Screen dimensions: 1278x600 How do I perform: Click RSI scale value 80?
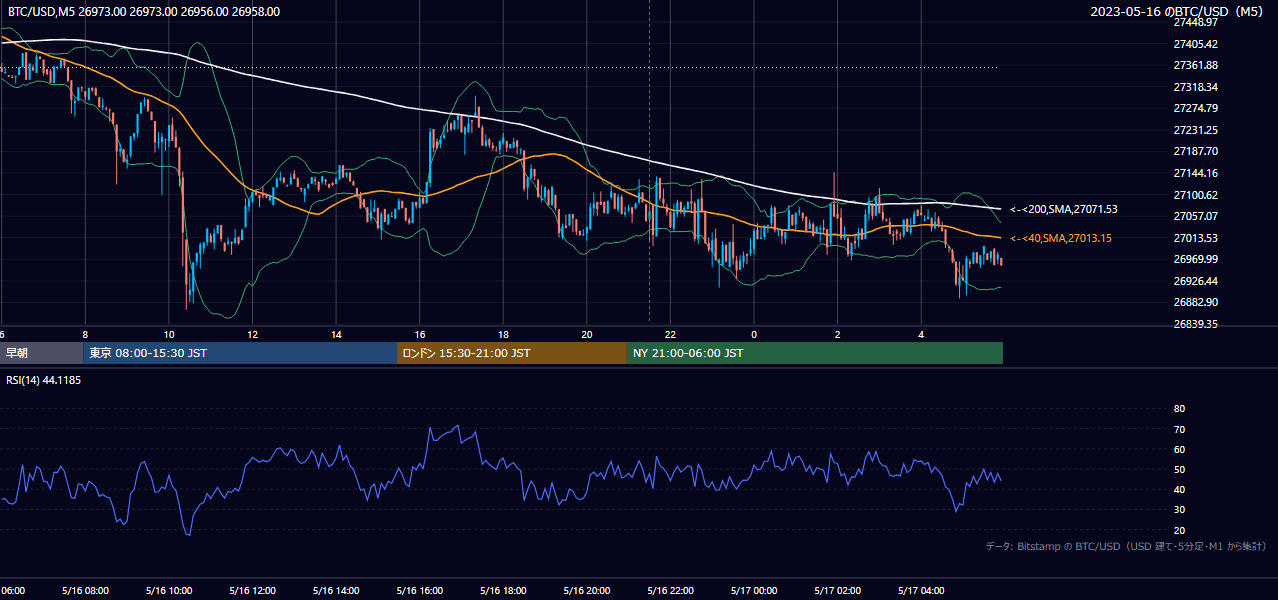[x=1179, y=409]
